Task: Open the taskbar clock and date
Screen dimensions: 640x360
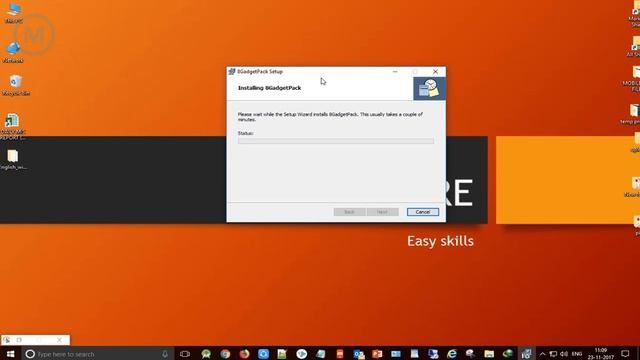Action: click(x=601, y=354)
